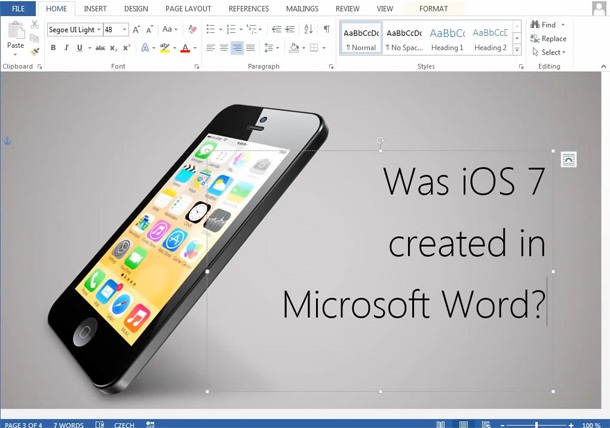Toggle Italic formatting
This screenshot has width=610, height=428.
point(67,48)
